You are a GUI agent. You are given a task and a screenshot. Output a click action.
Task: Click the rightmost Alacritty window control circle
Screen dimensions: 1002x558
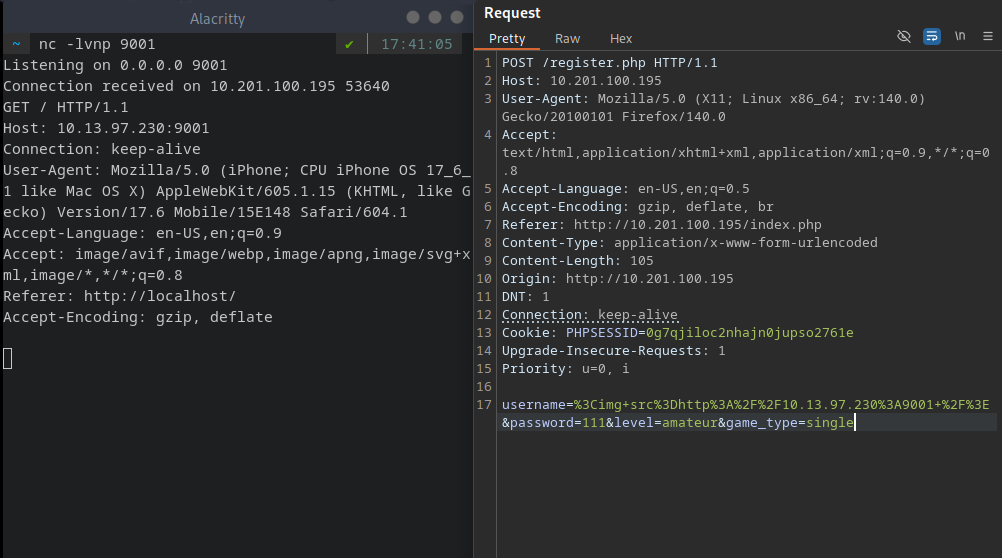(x=457, y=18)
